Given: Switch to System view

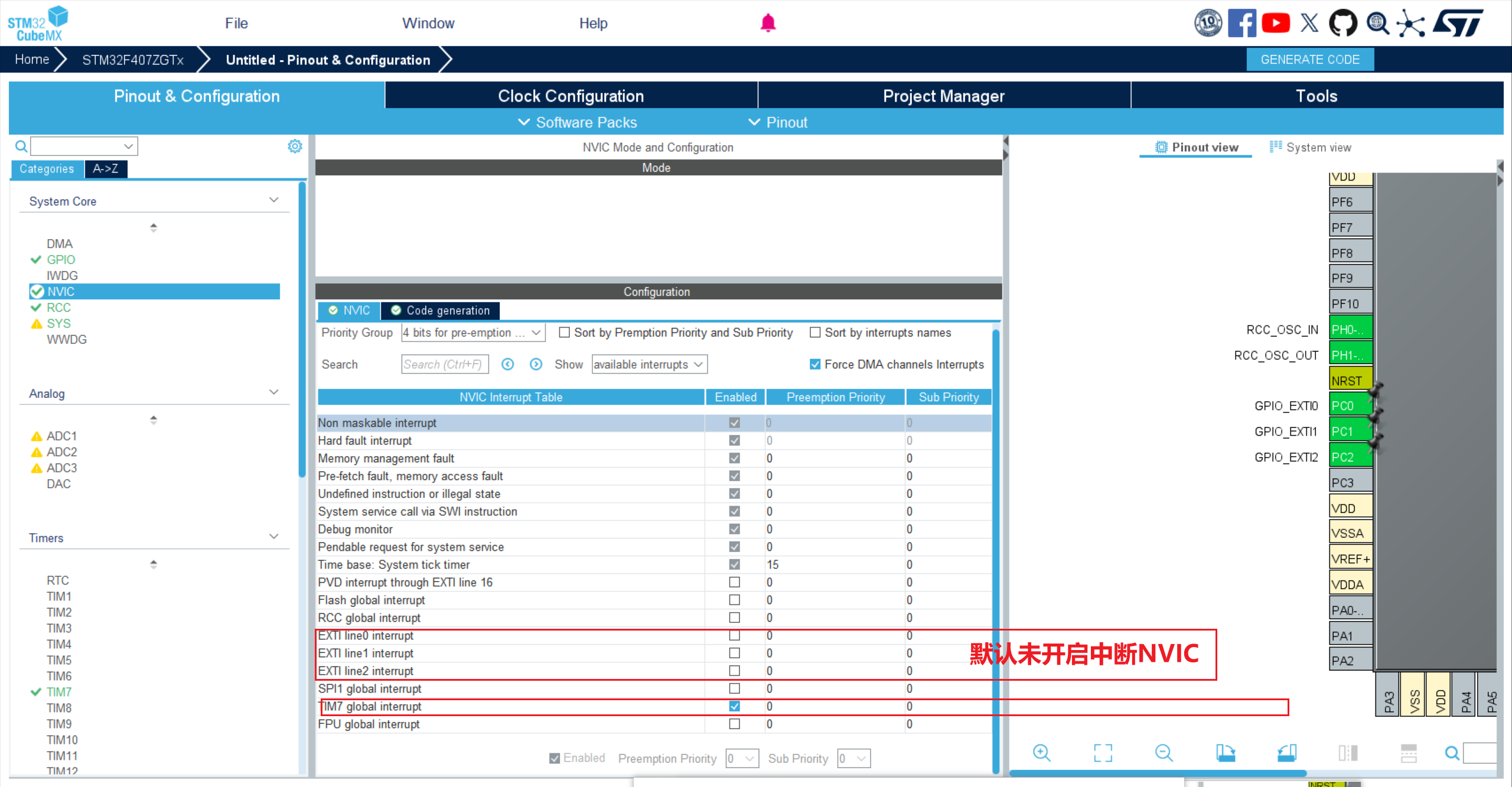Looking at the screenshot, I should point(1311,148).
